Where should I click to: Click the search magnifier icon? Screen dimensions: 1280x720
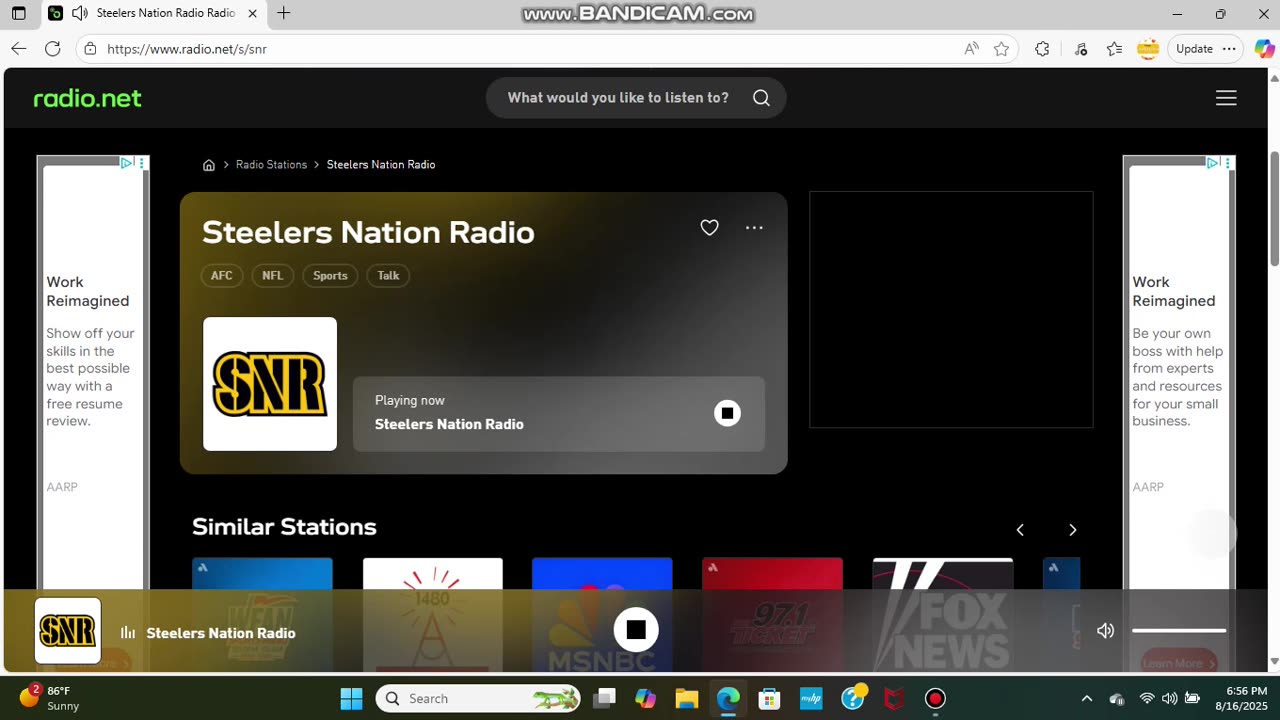click(x=761, y=98)
